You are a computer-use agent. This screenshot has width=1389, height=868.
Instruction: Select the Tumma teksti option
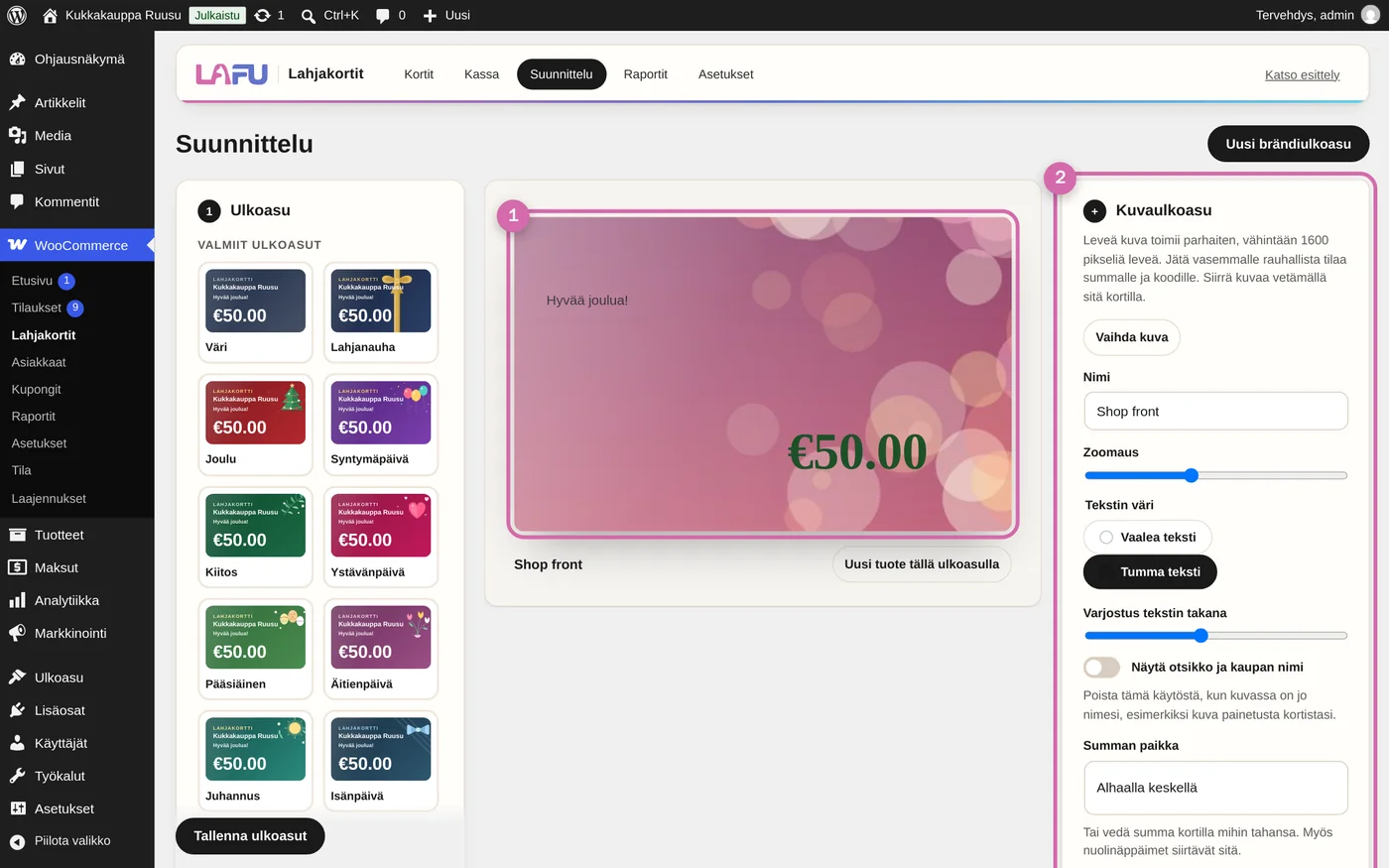[x=1150, y=571]
